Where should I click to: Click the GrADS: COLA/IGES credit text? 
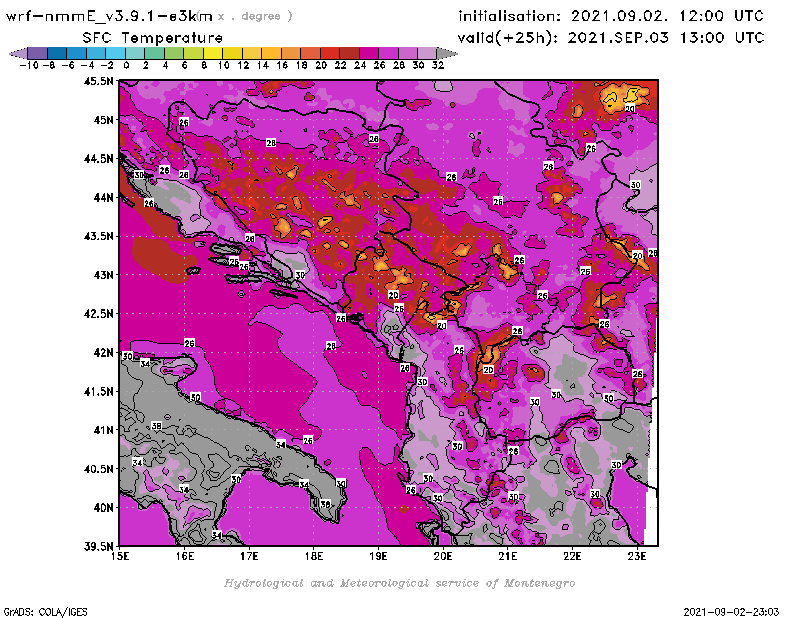(x=45, y=612)
